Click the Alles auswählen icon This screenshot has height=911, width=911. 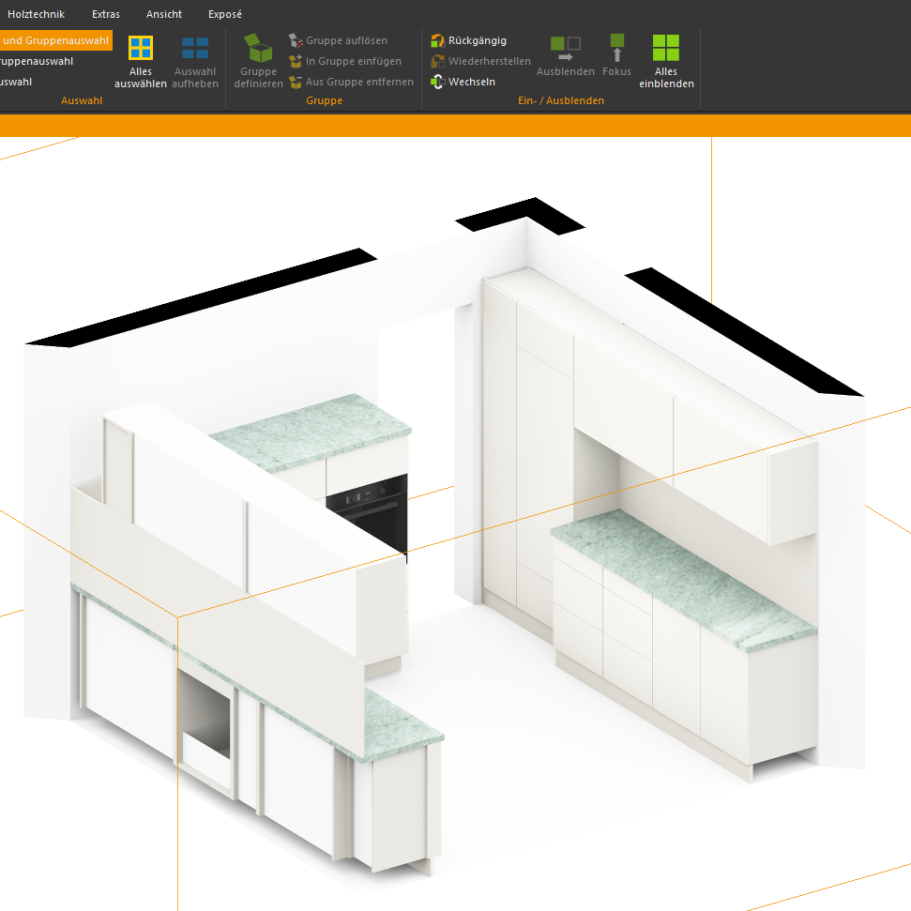(x=141, y=49)
